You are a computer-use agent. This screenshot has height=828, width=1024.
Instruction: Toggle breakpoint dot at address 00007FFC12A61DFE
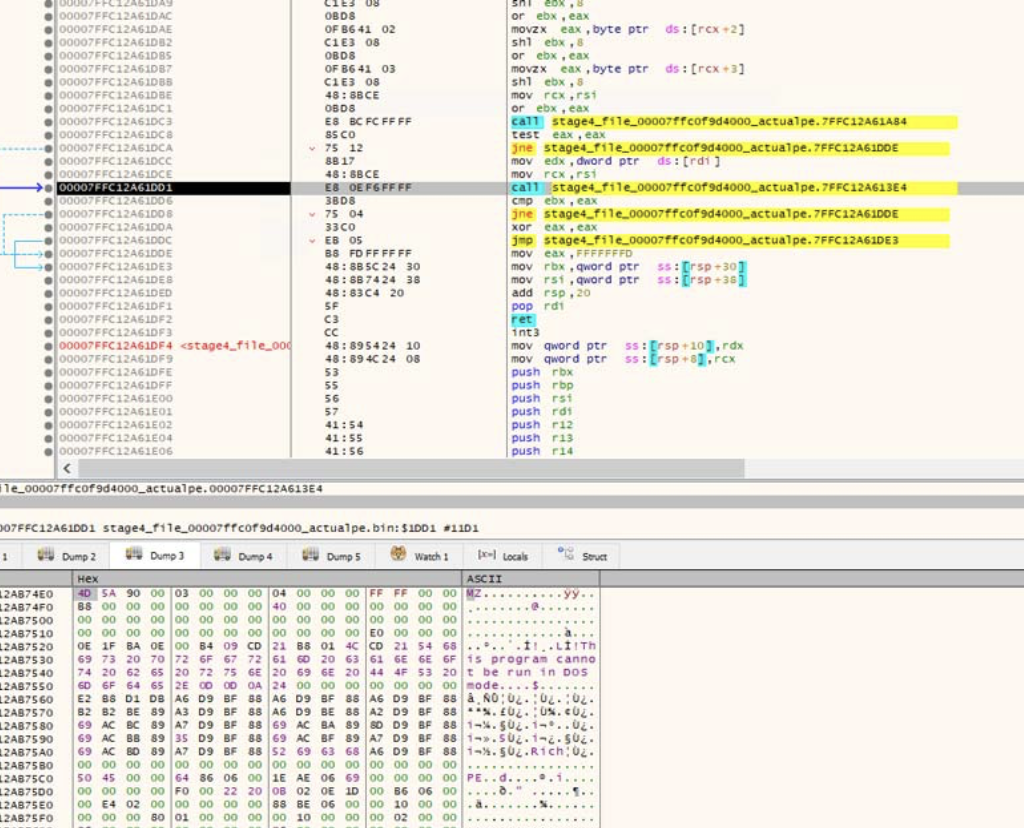48,372
